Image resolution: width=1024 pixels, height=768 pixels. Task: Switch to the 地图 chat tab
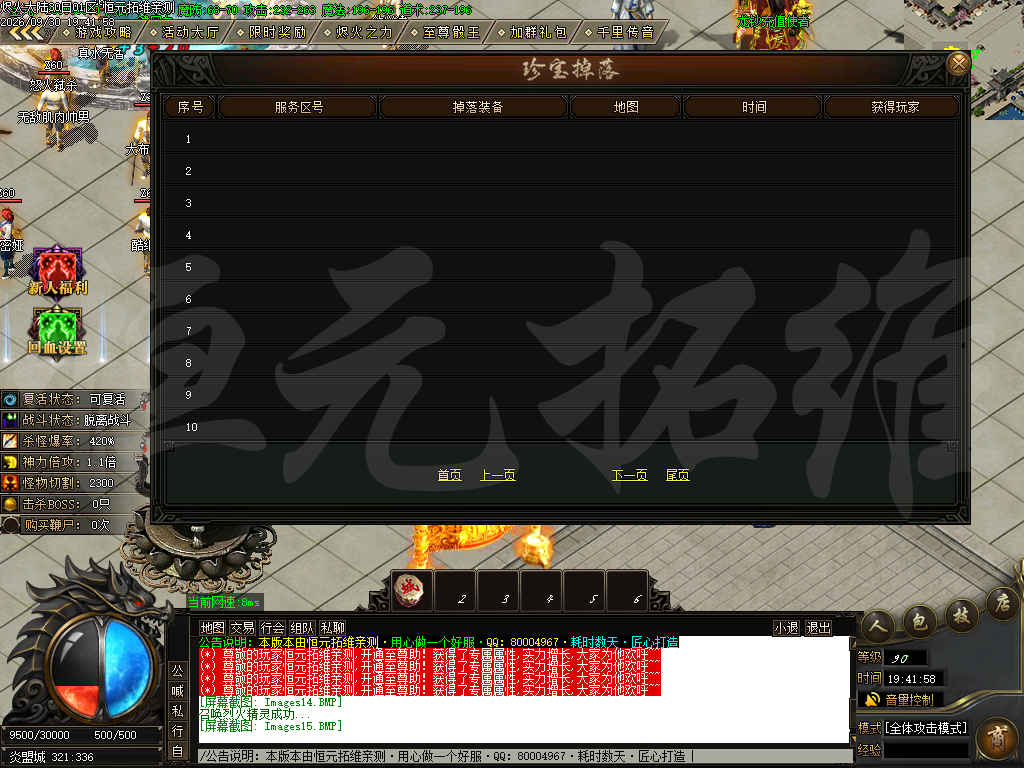coord(212,628)
